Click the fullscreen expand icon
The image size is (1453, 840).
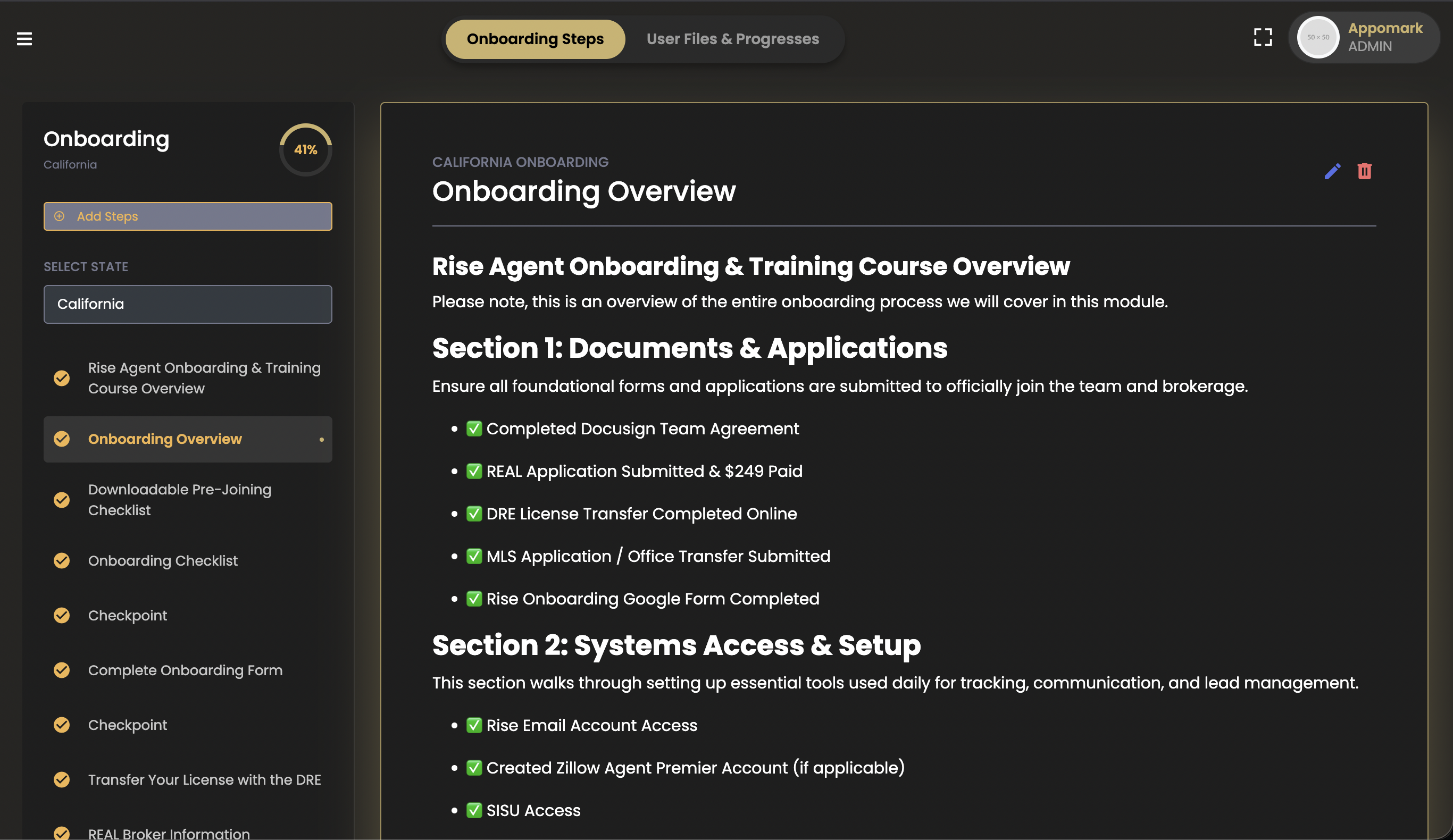1263,37
